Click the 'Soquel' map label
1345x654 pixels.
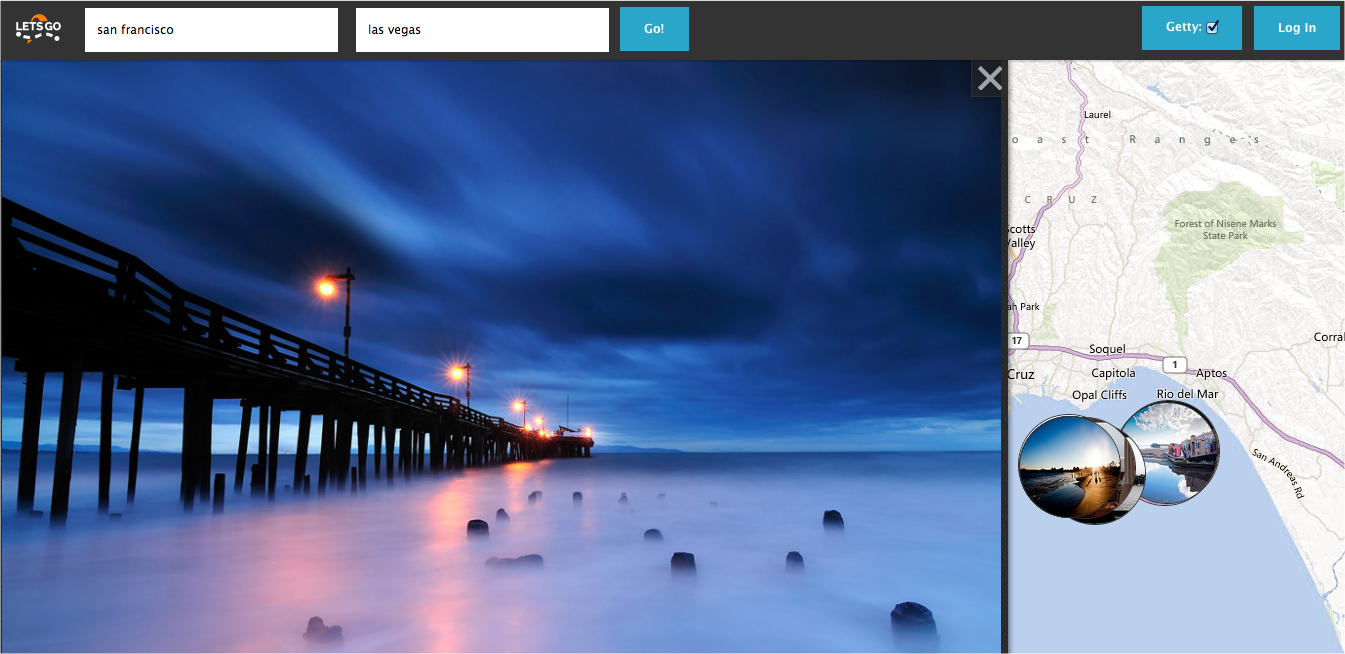[1107, 349]
